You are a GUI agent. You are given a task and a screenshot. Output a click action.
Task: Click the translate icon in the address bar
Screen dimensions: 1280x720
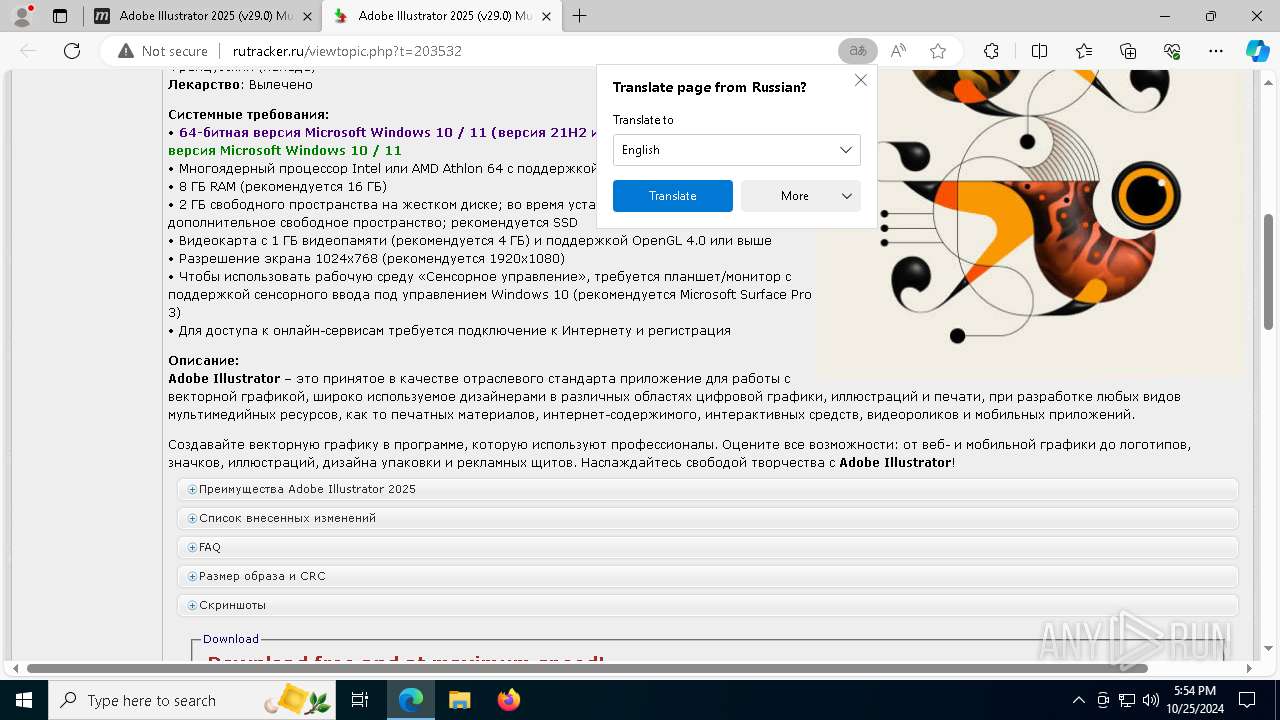point(857,51)
